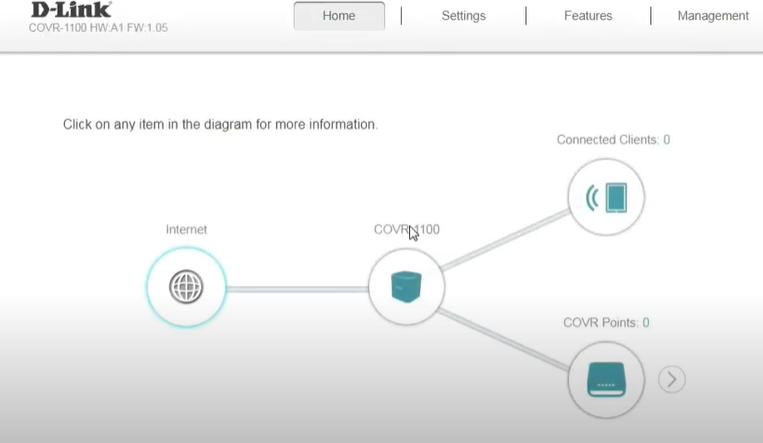Select the COVR-1100 router cube icon

[406, 287]
